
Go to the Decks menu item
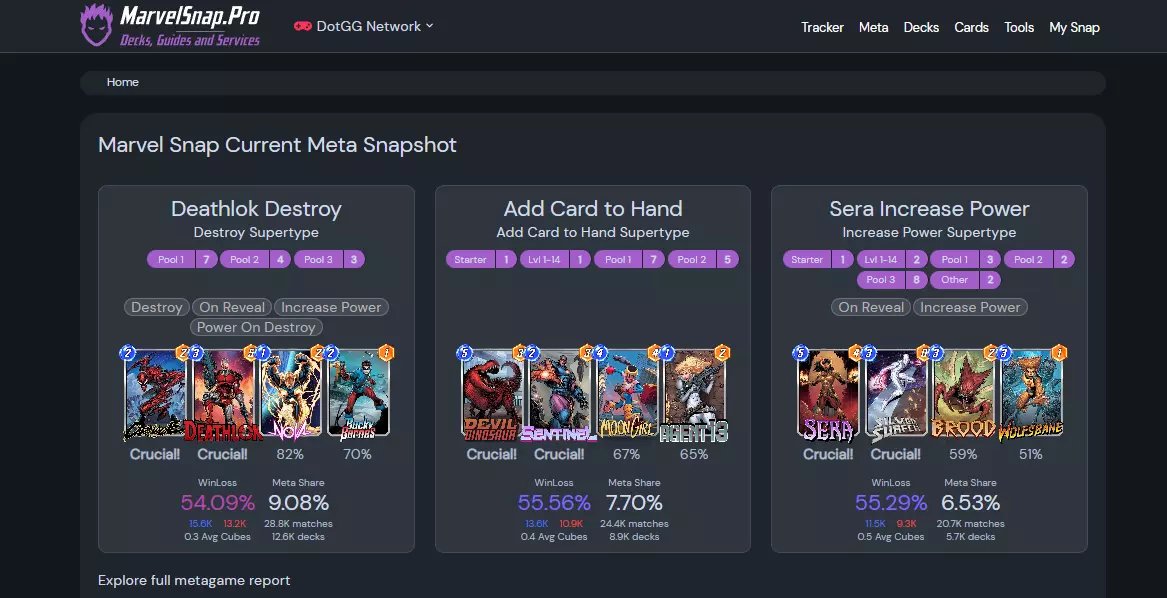pyautogui.click(x=921, y=27)
